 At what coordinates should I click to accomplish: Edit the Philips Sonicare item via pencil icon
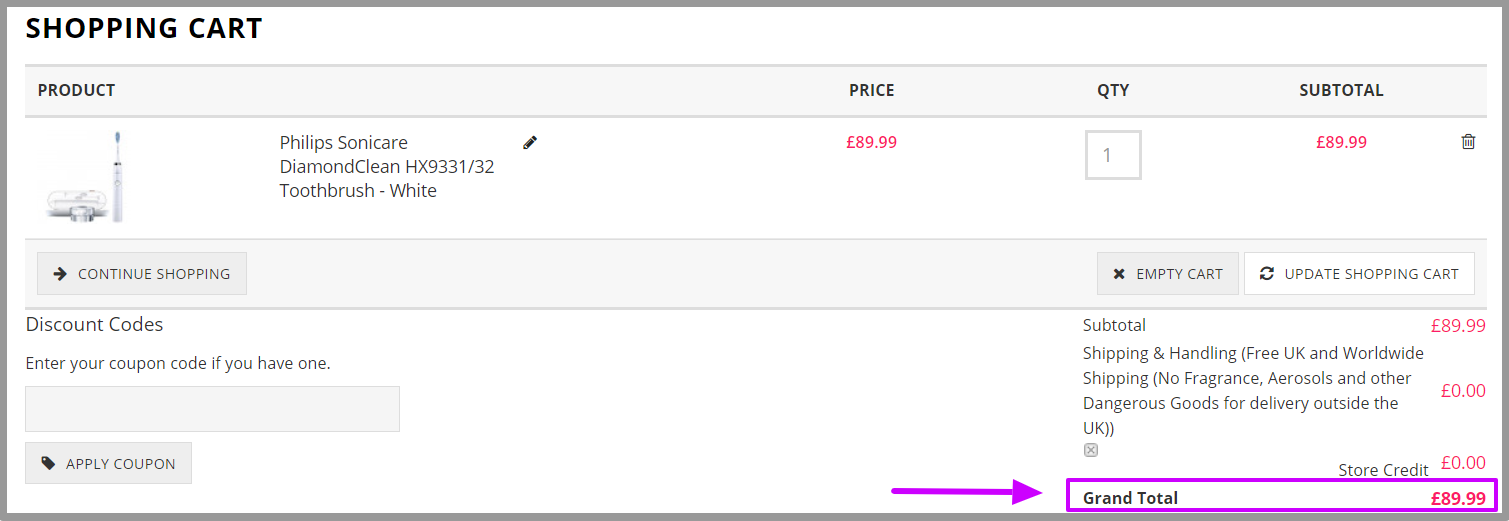(x=530, y=142)
